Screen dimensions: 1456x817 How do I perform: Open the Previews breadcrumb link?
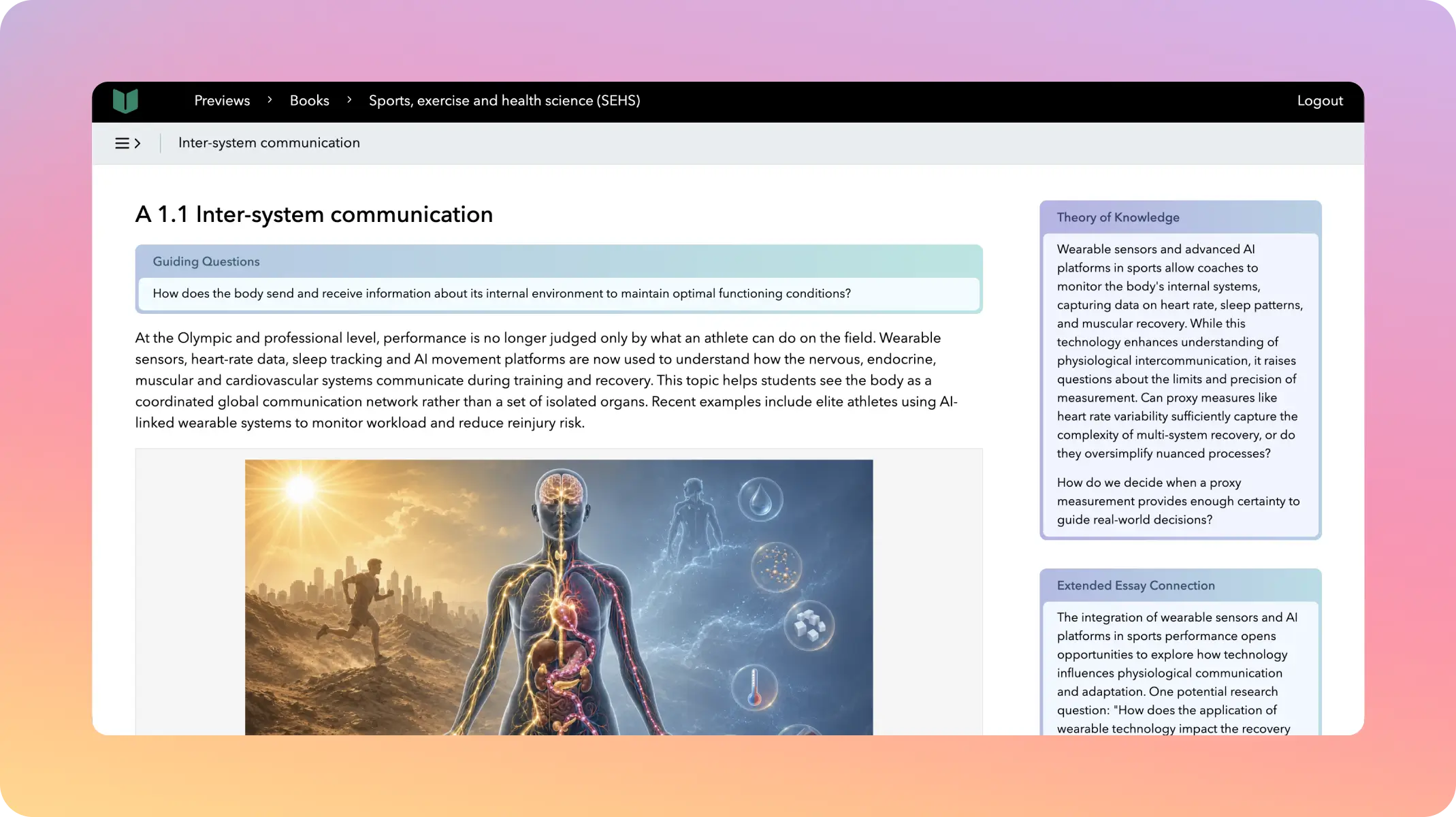coord(222,101)
